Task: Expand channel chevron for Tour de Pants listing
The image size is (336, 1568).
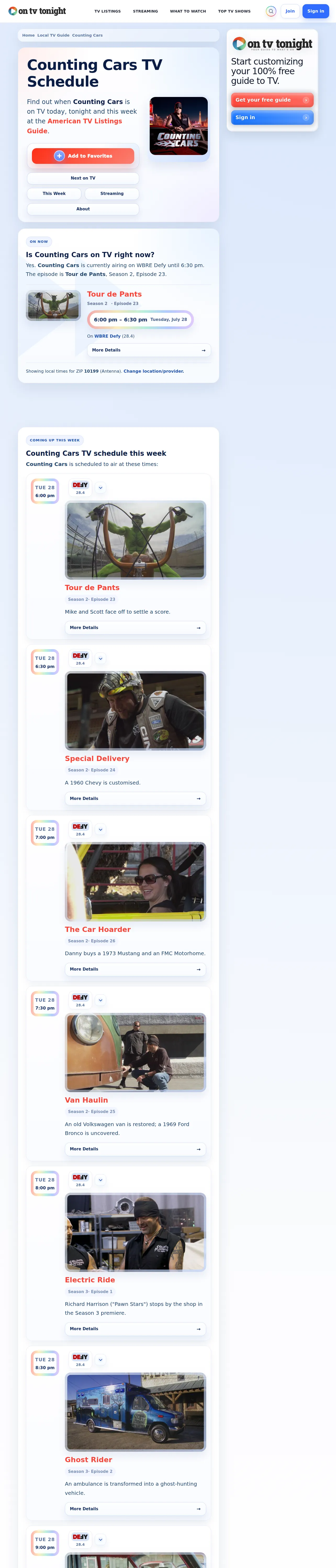Action: pyautogui.click(x=101, y=488)
